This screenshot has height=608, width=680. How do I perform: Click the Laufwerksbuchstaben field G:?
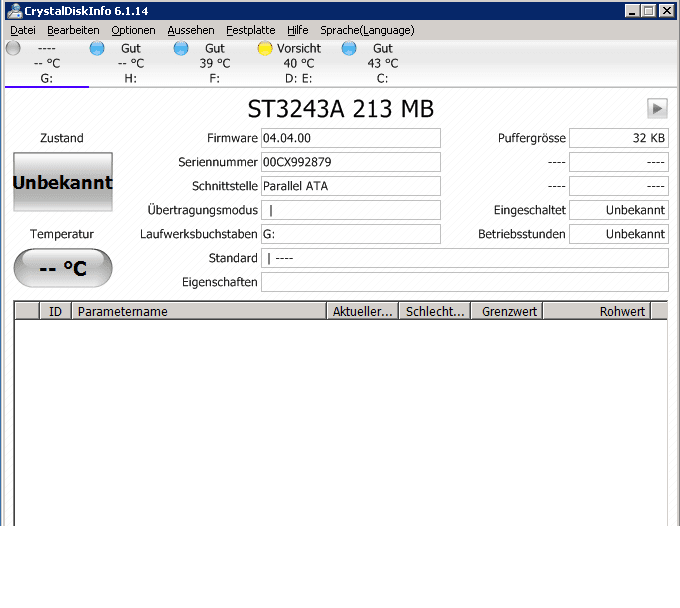click(x=351, y=234)
